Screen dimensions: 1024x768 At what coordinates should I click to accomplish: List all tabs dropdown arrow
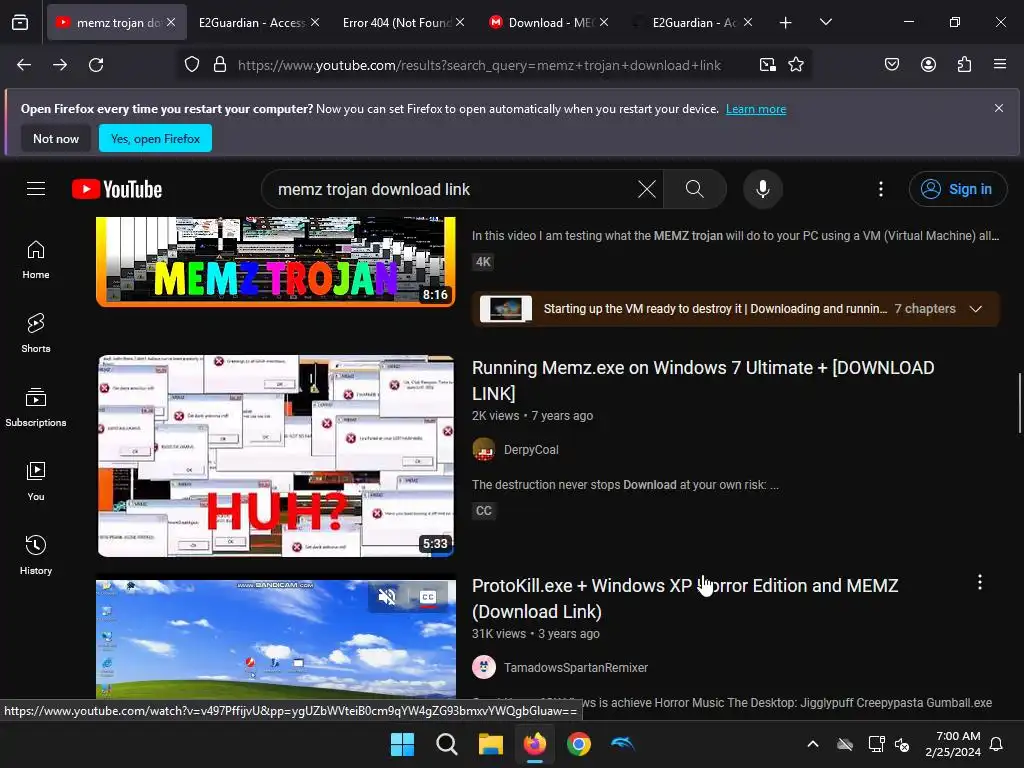[825, 22]
